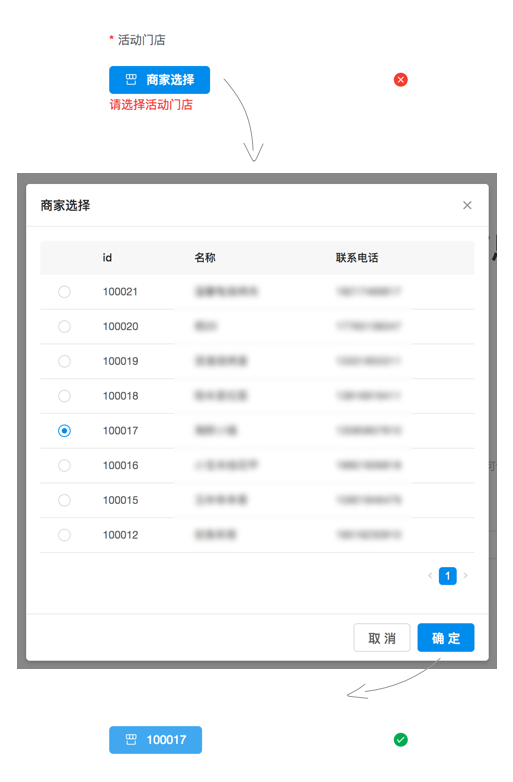Viewport: 513px width, 782px height.
Task: Select radio button for id 100018
Action: [64, 396]
